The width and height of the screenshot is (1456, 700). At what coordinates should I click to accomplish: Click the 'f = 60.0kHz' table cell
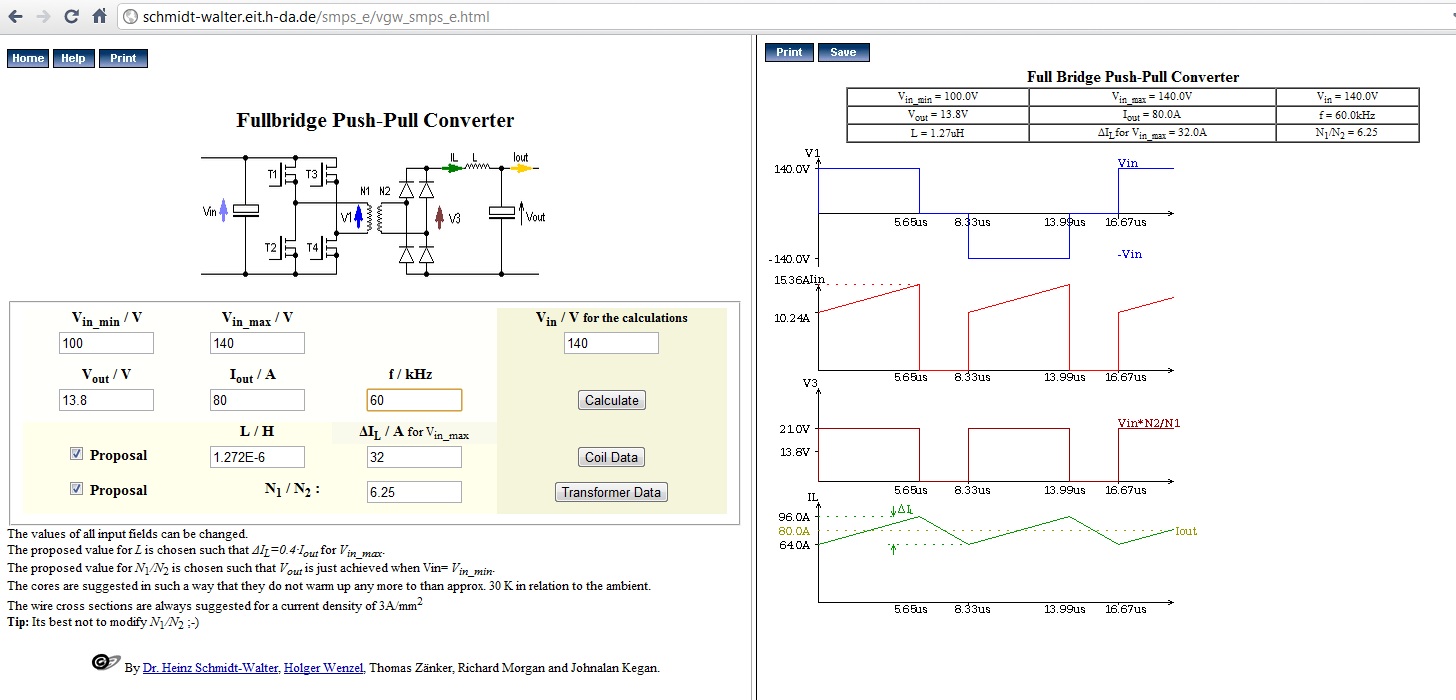[1347, 114]
